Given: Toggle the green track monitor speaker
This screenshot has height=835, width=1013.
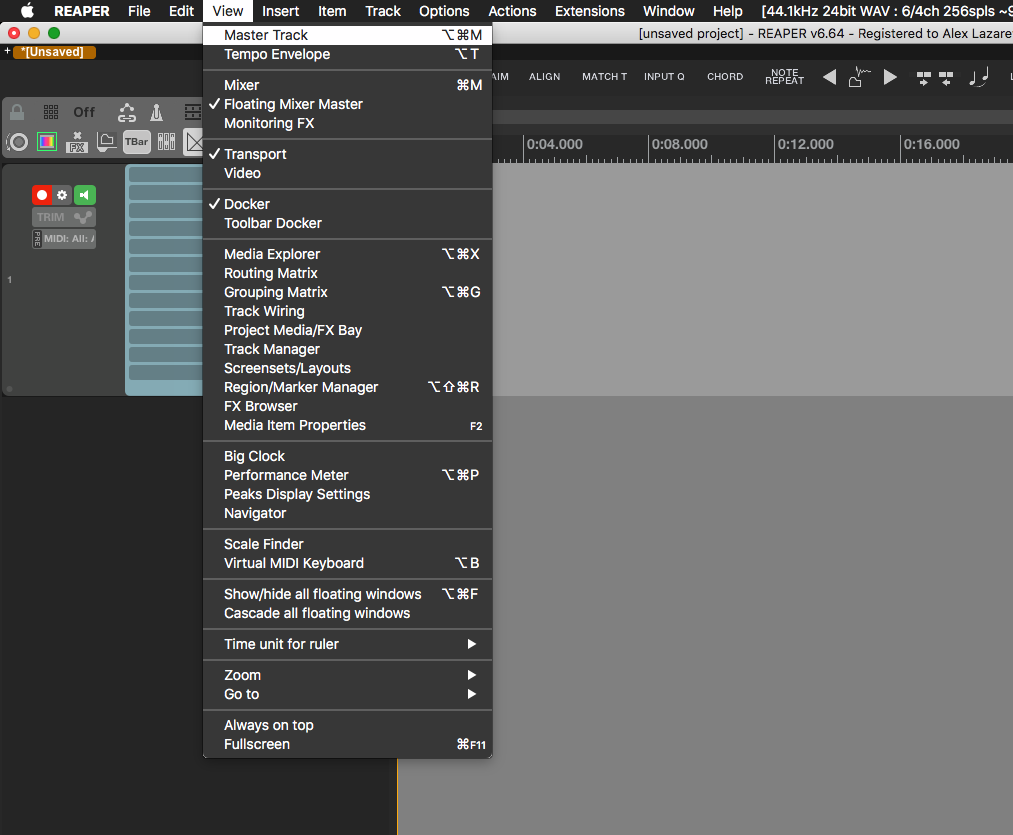Looking at the screenshot, I should point(85,195).
